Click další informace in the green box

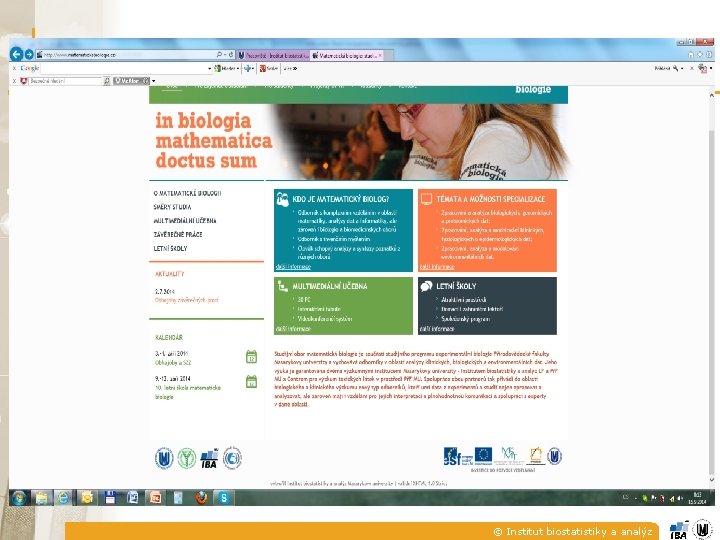click(293, 329)
